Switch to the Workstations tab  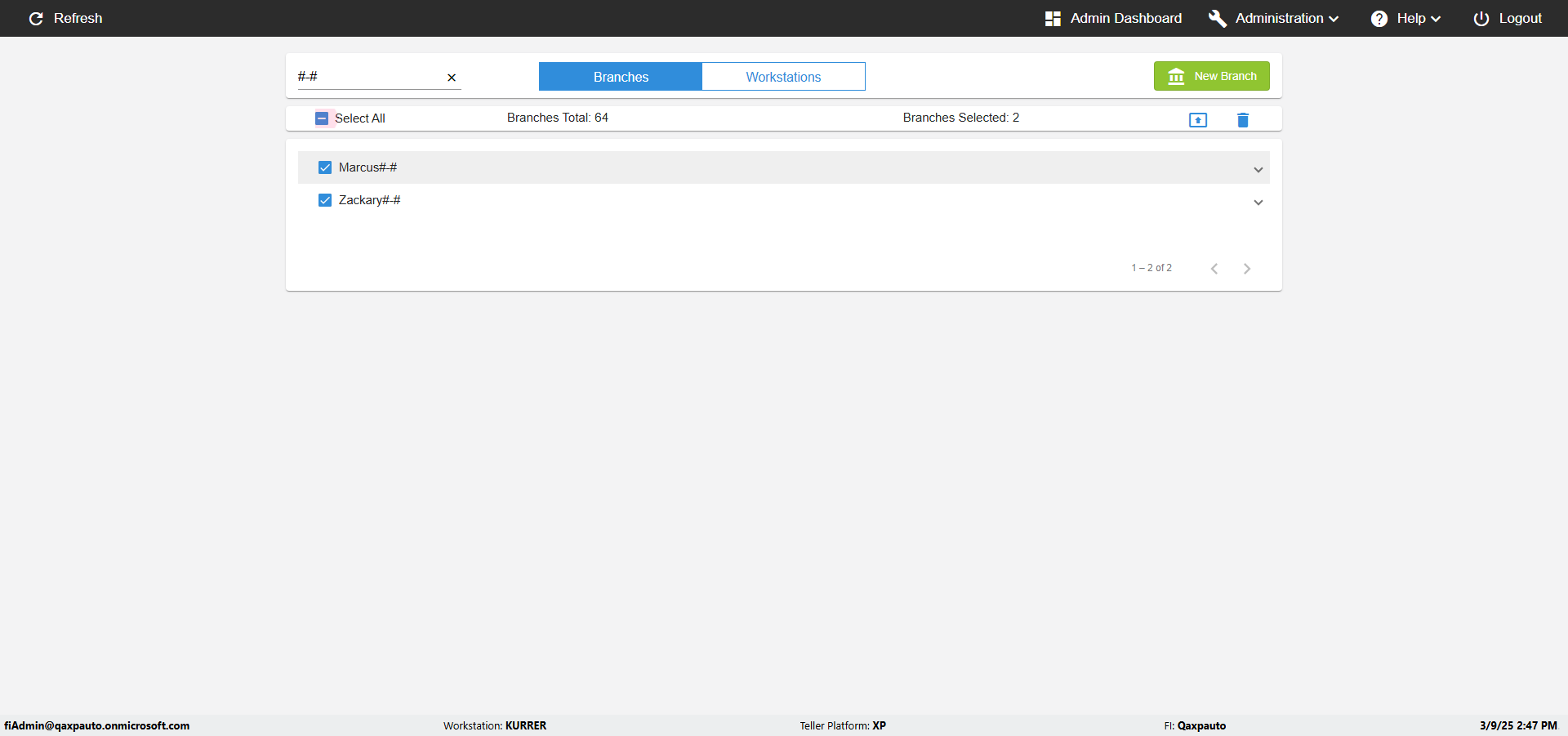[x=784, y=77]
